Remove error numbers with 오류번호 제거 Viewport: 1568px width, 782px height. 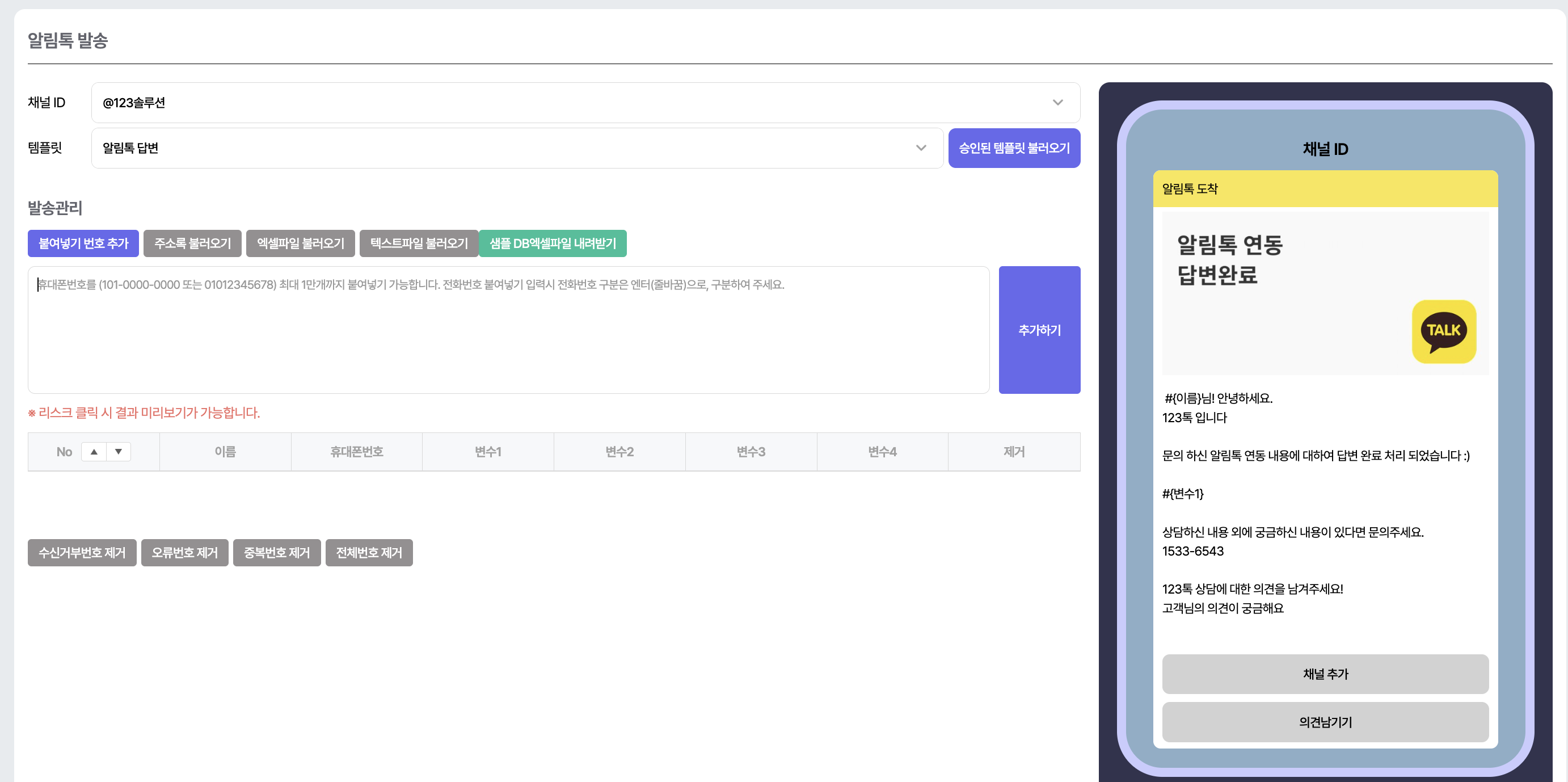184,552
